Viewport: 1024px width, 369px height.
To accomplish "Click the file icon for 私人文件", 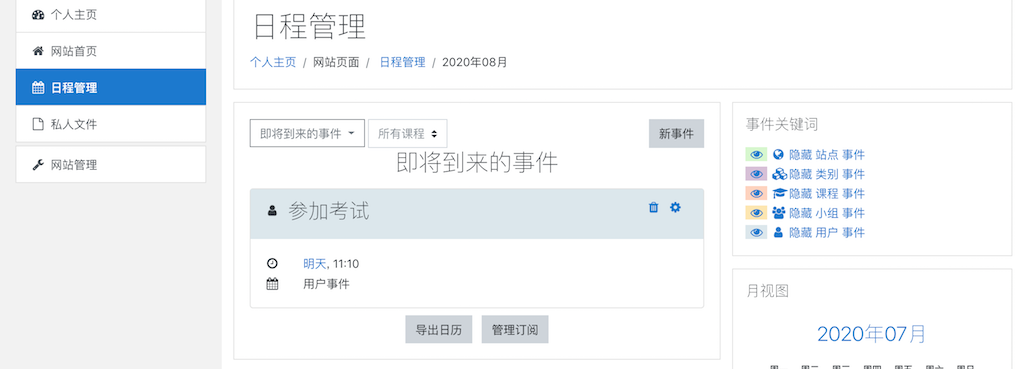I will 38,124.
